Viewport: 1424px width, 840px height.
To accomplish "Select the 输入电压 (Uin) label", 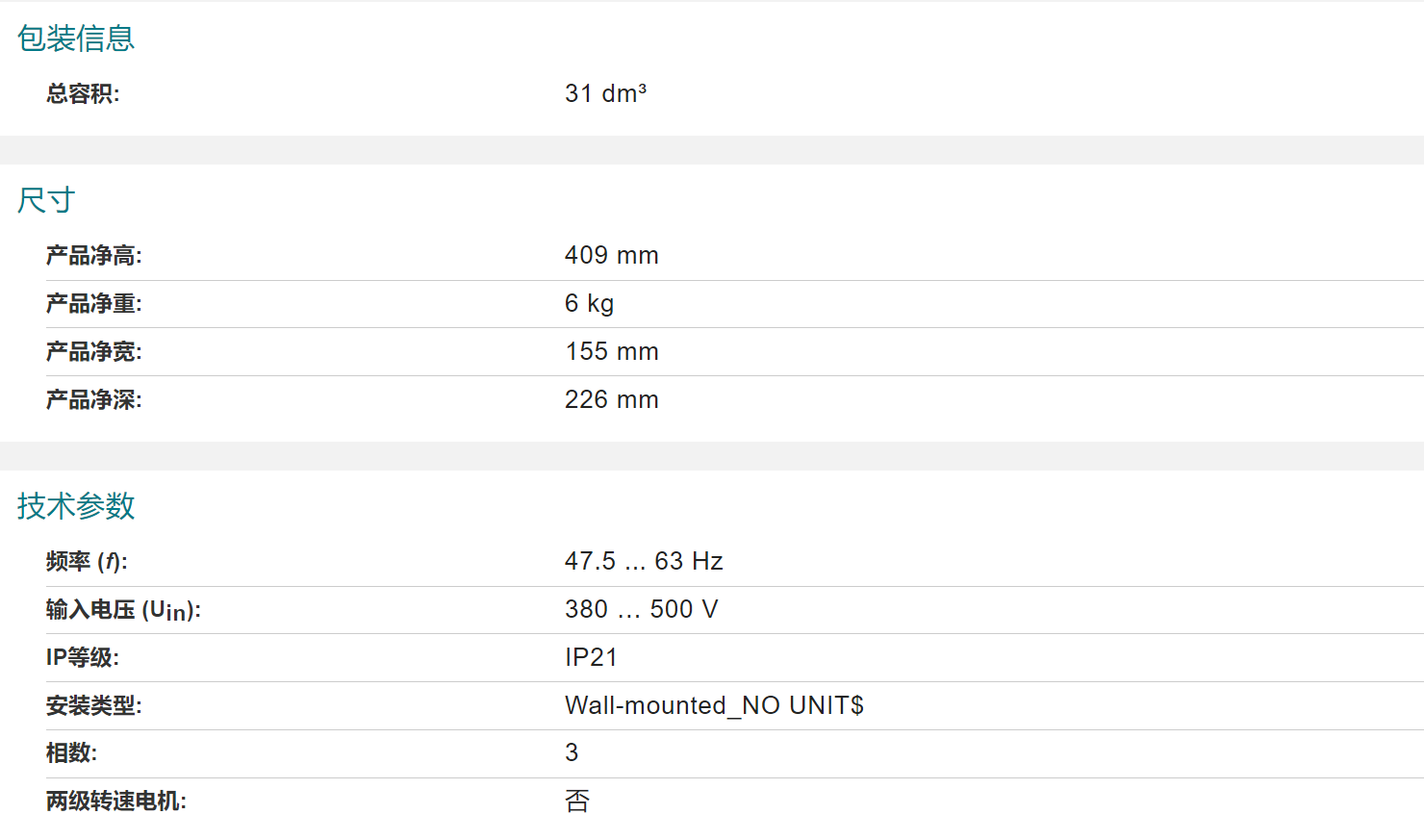I will pos(123,610).
